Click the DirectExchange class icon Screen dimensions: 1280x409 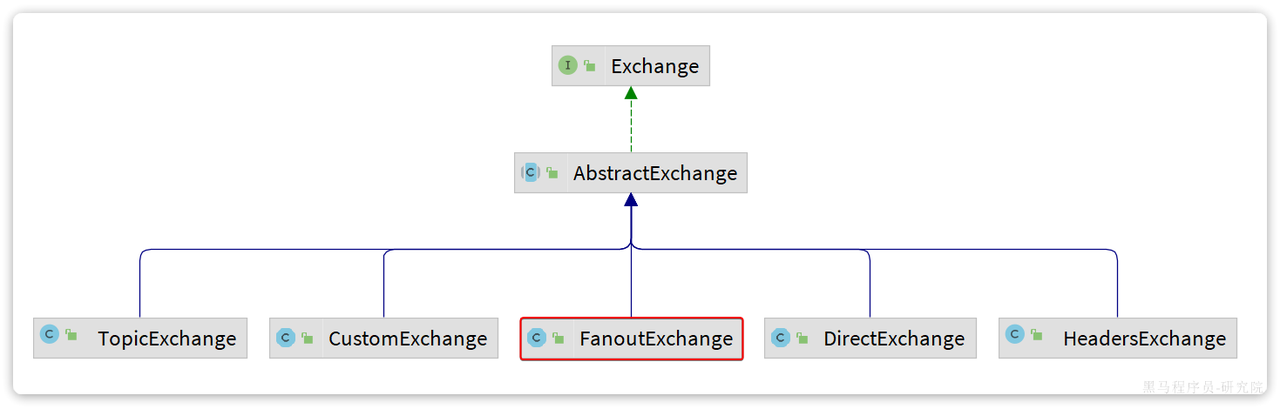pyautogui.click(x=780, y=338)
